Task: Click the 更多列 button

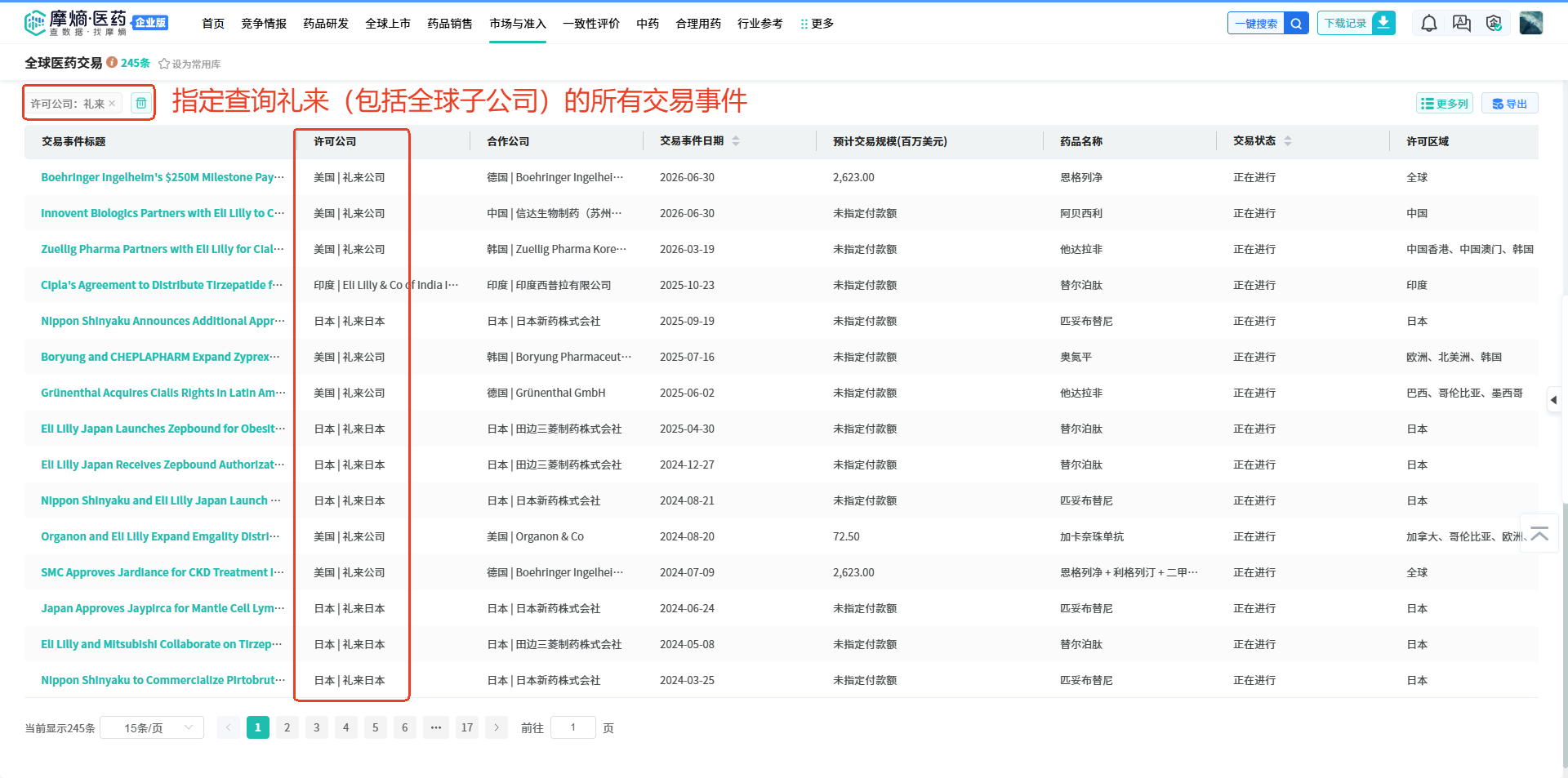Action: (x=1444, y=104)
